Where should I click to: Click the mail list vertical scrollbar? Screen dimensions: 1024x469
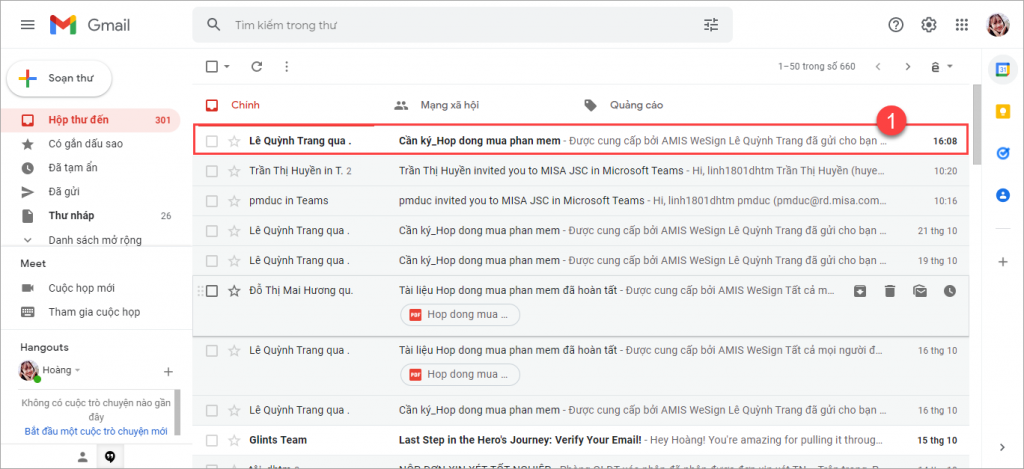click(x=976, y=124)
